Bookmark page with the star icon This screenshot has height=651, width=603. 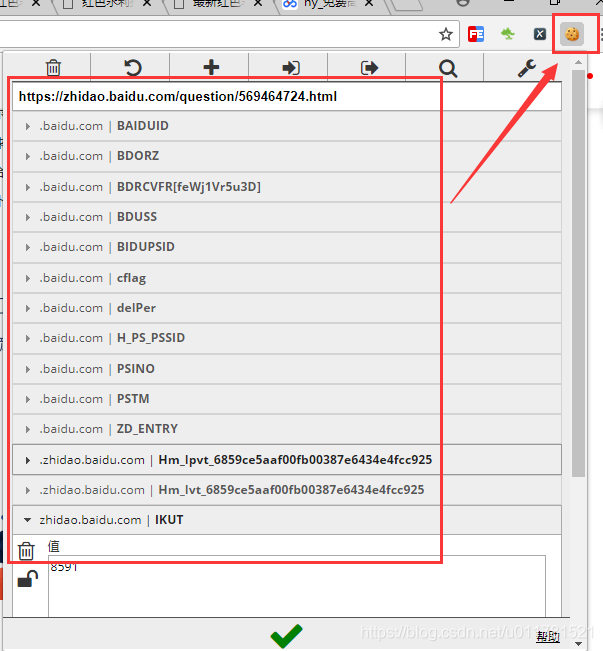(446, 34)
